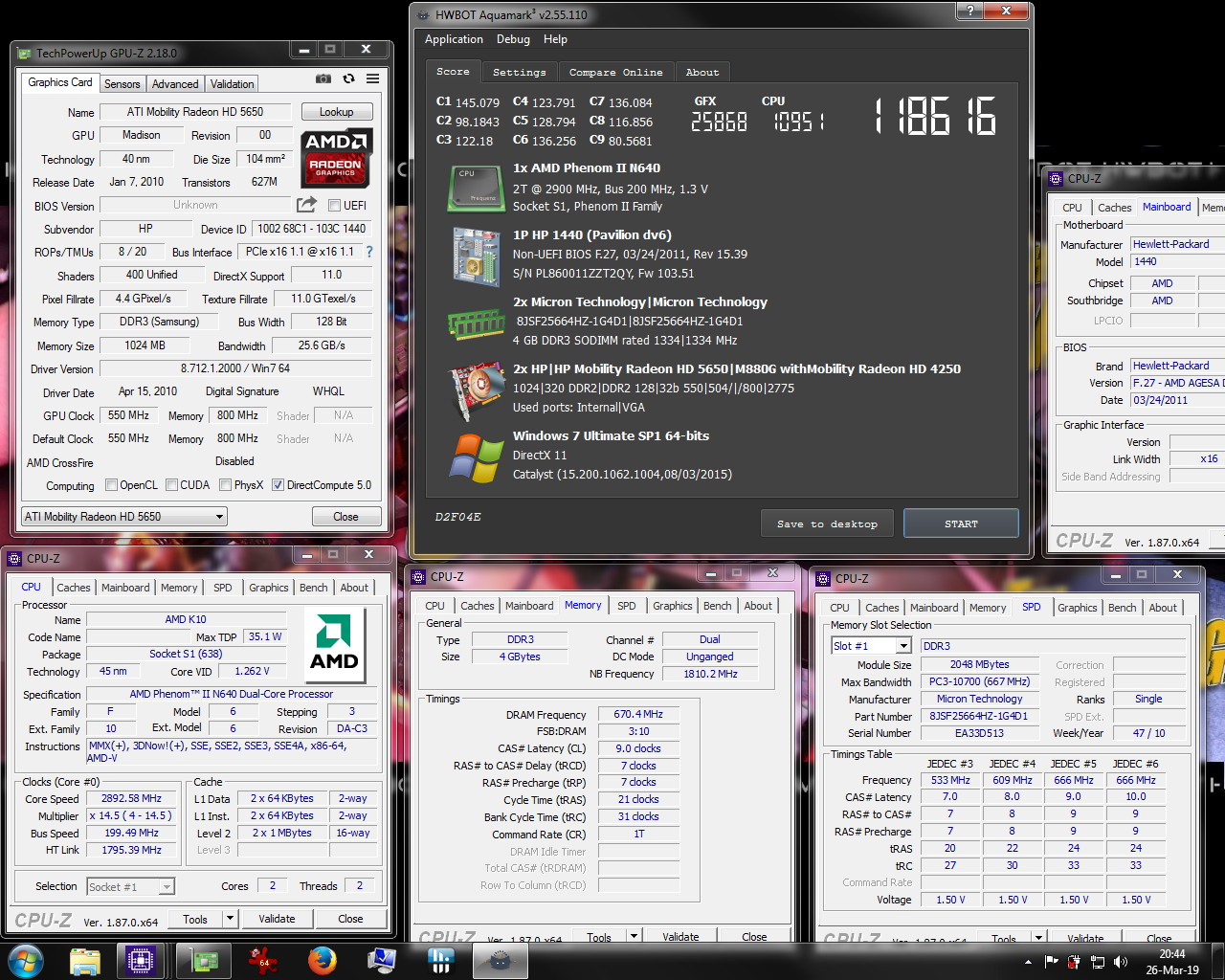Click the DRAM Frequency value 670.4 MHz

(638, 714)
